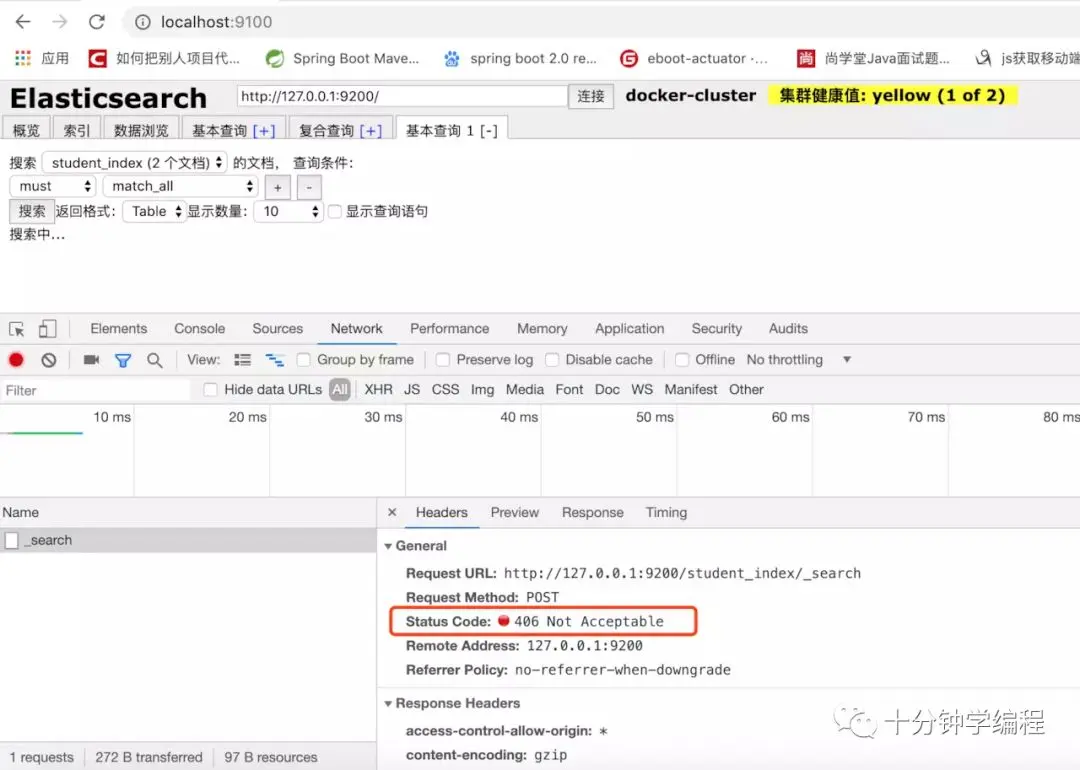Click the cluster health yellow status
The height and width of the screenshot is (770, 1080).
click(x=892, y=96)
